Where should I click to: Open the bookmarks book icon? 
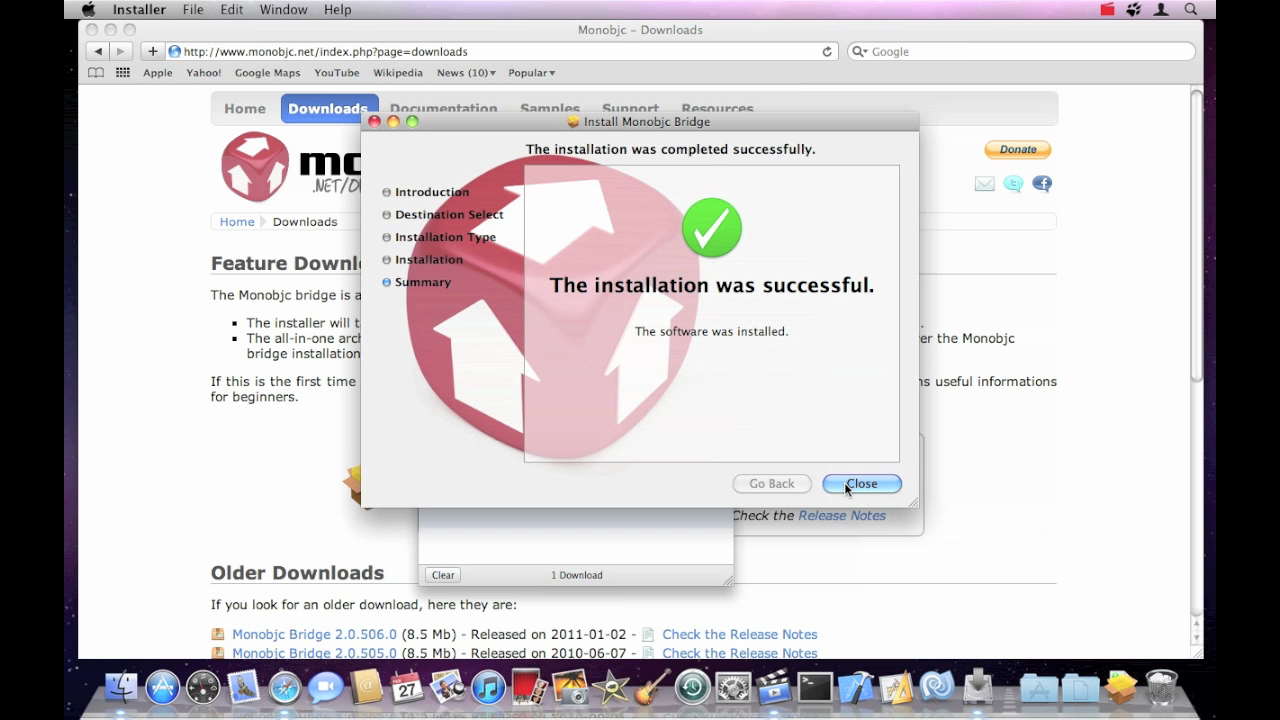[x=96, y=73]
